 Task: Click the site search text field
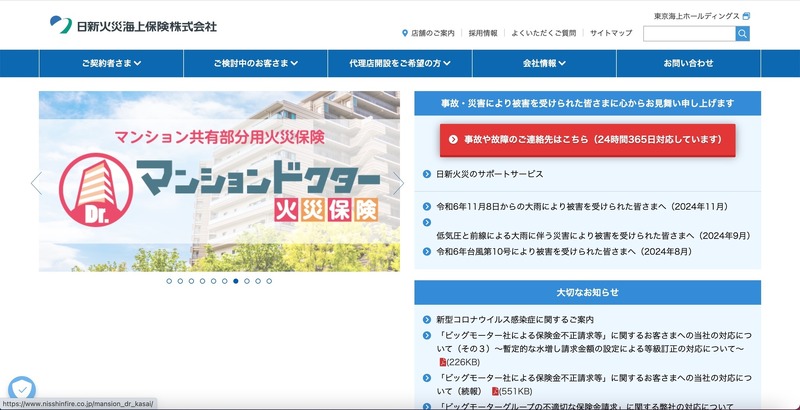(x=689, y=34)
